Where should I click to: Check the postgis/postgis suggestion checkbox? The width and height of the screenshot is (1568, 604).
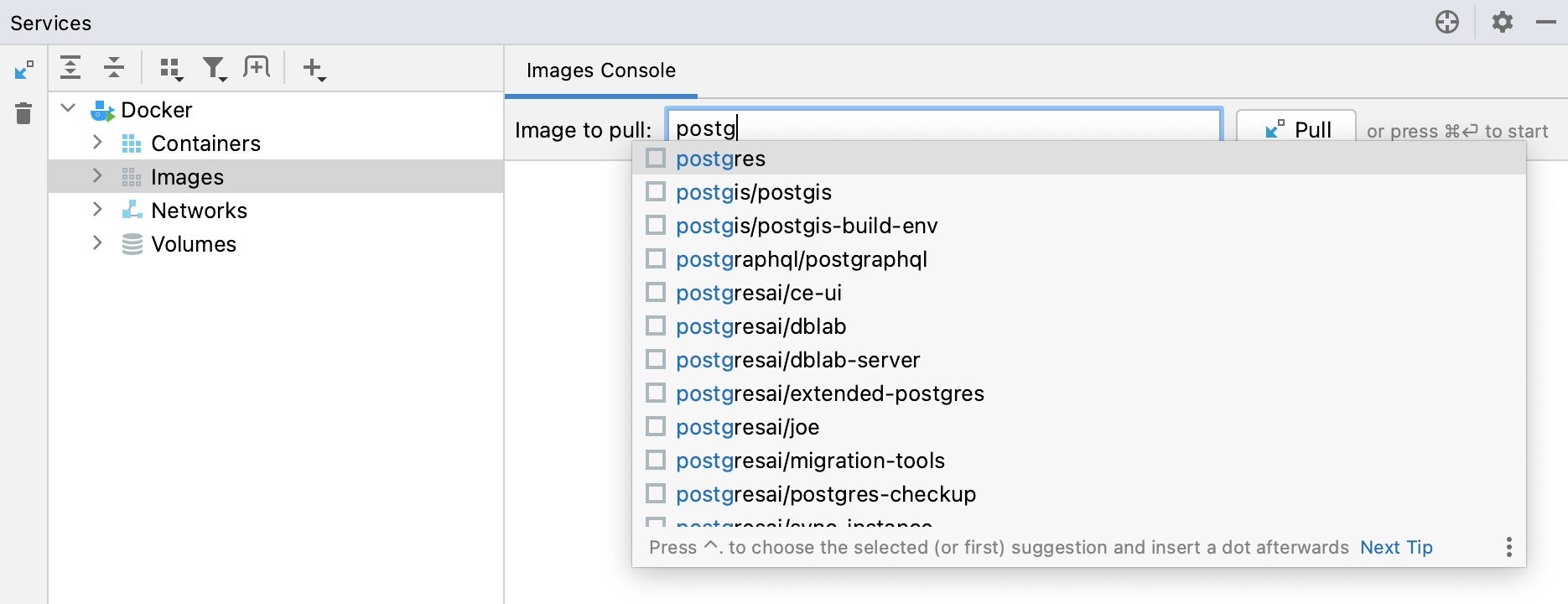(655, 191)
